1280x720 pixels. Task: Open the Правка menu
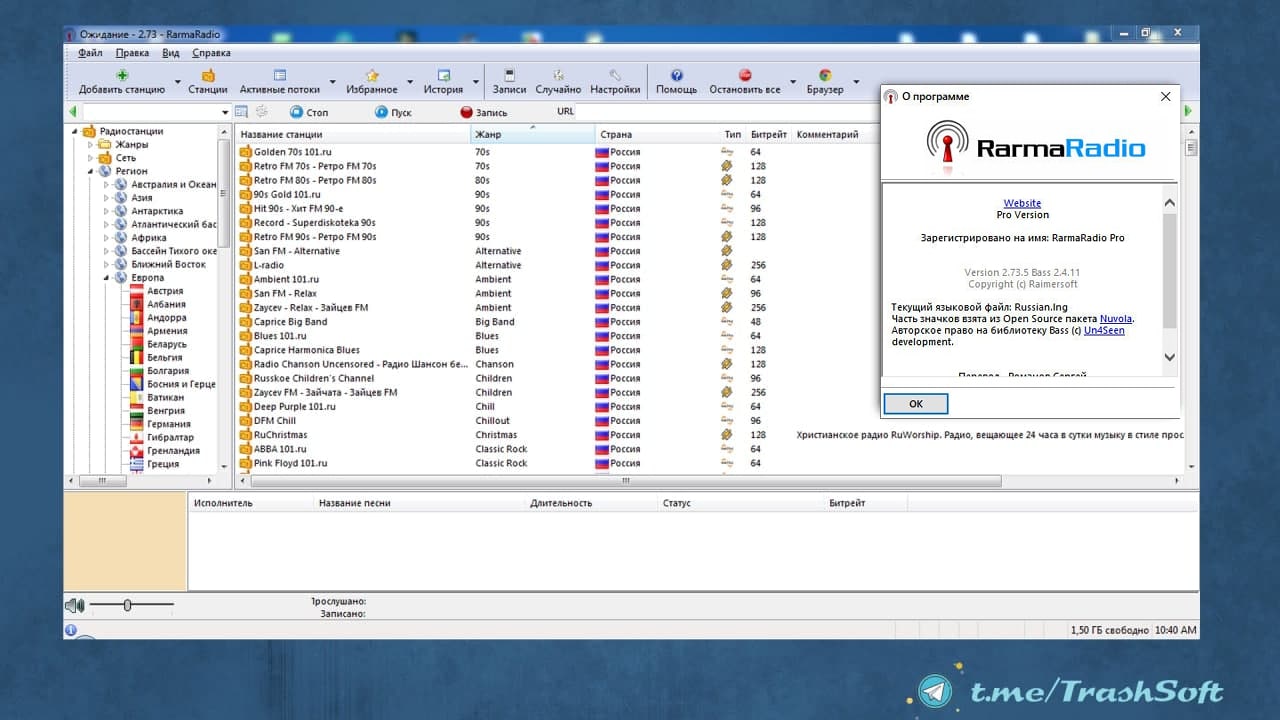tap(132, 53)
